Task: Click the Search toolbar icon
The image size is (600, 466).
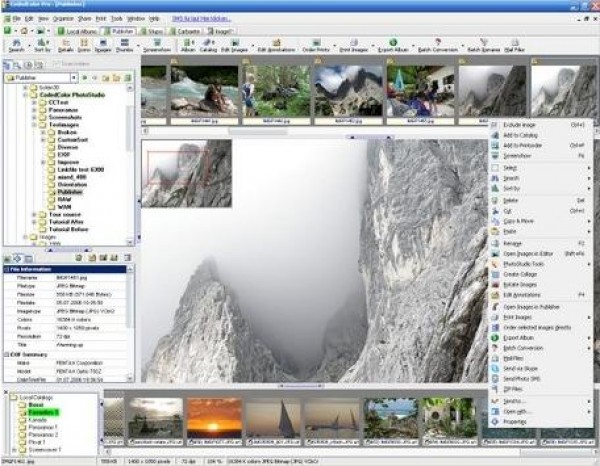Action: tap(18, 46)
